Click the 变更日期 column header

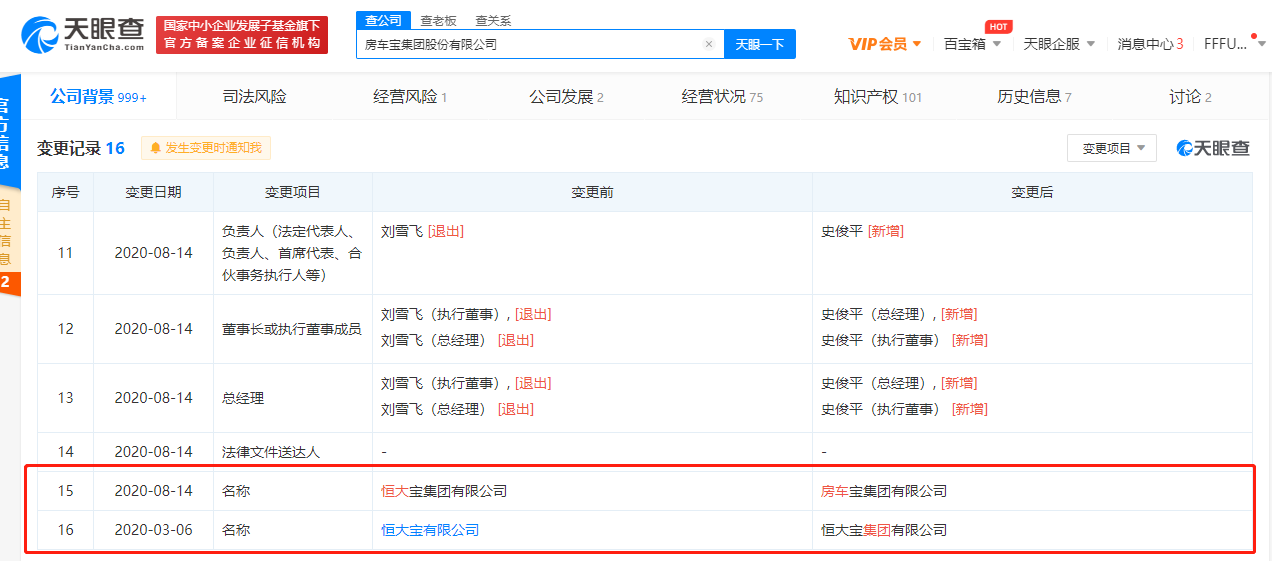tap(153, 192)
